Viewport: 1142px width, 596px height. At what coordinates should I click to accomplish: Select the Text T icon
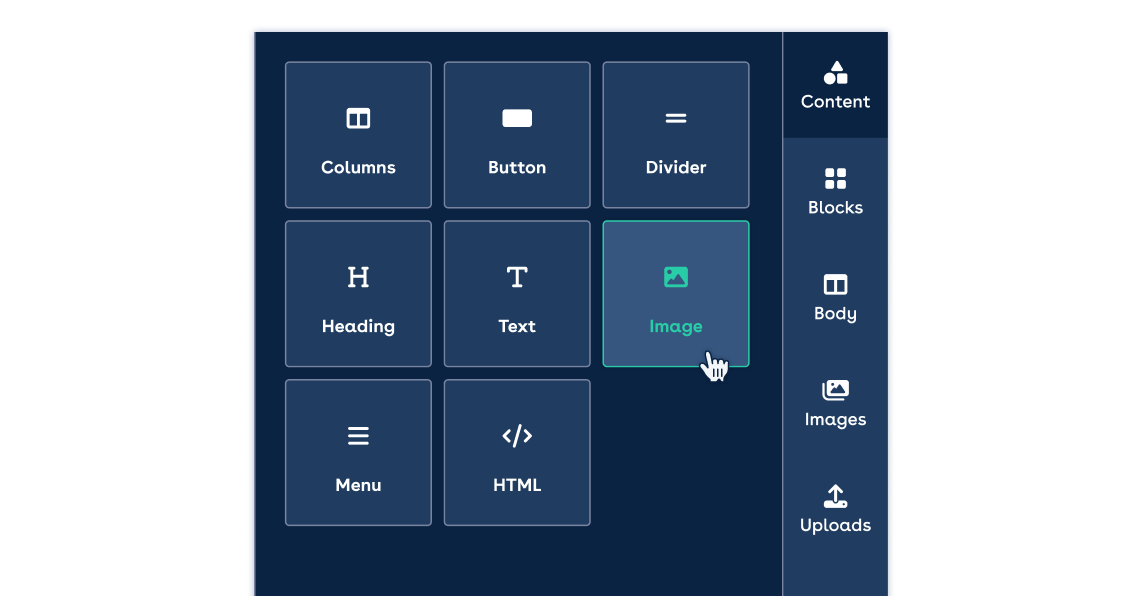(x=517, y=277)
